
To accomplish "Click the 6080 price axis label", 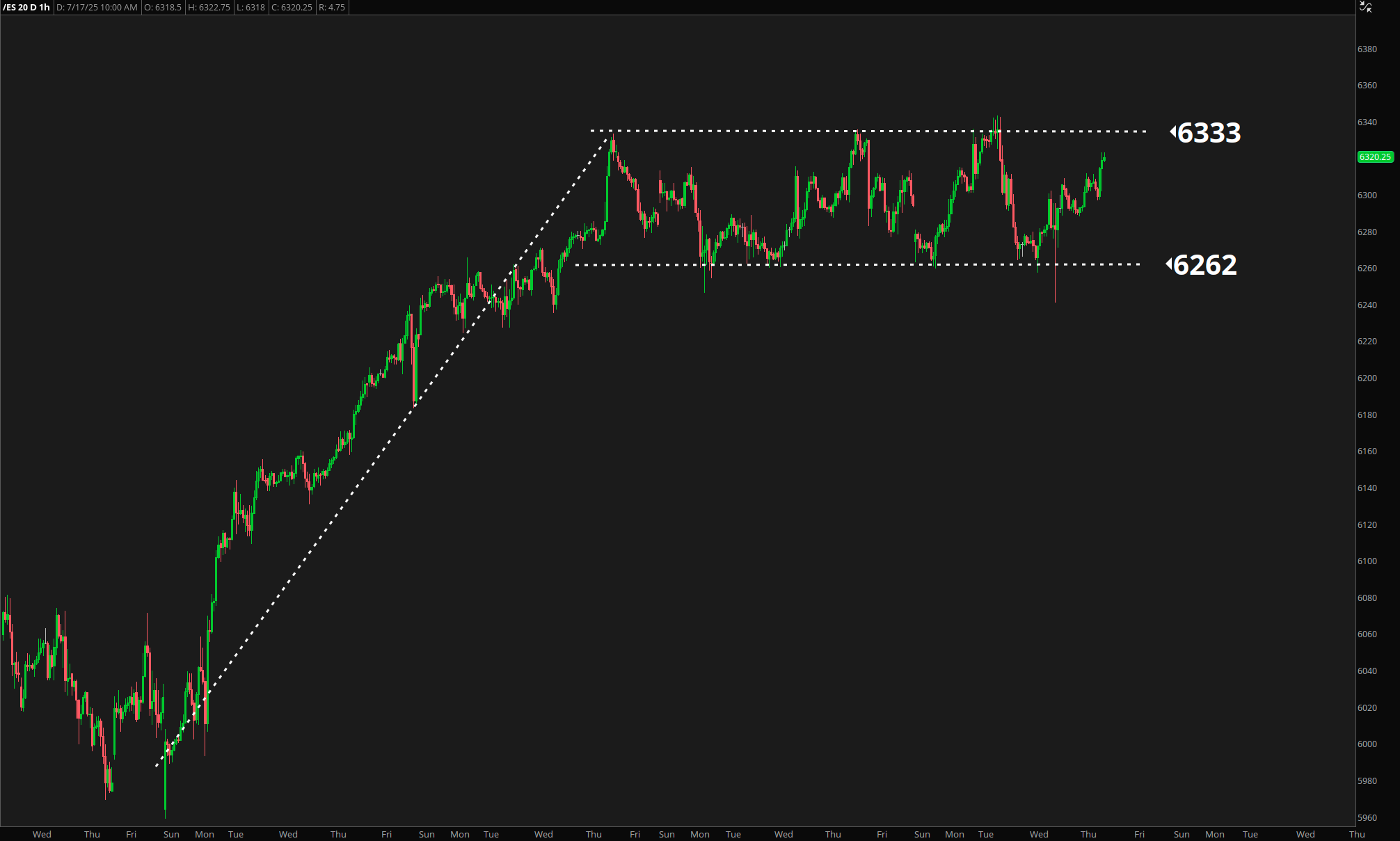I will coord(1367,598).
